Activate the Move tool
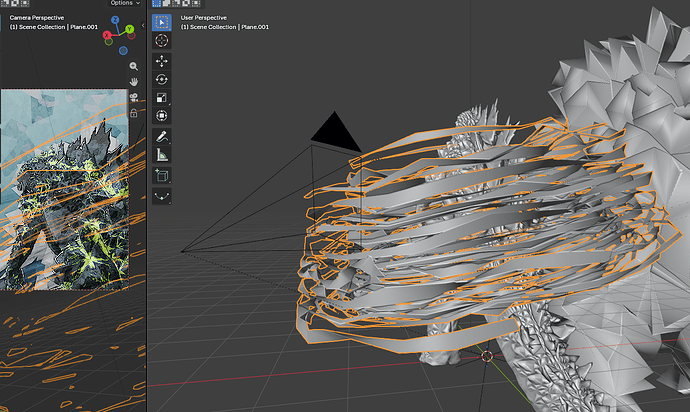The image size is (690, 412). 161,61
